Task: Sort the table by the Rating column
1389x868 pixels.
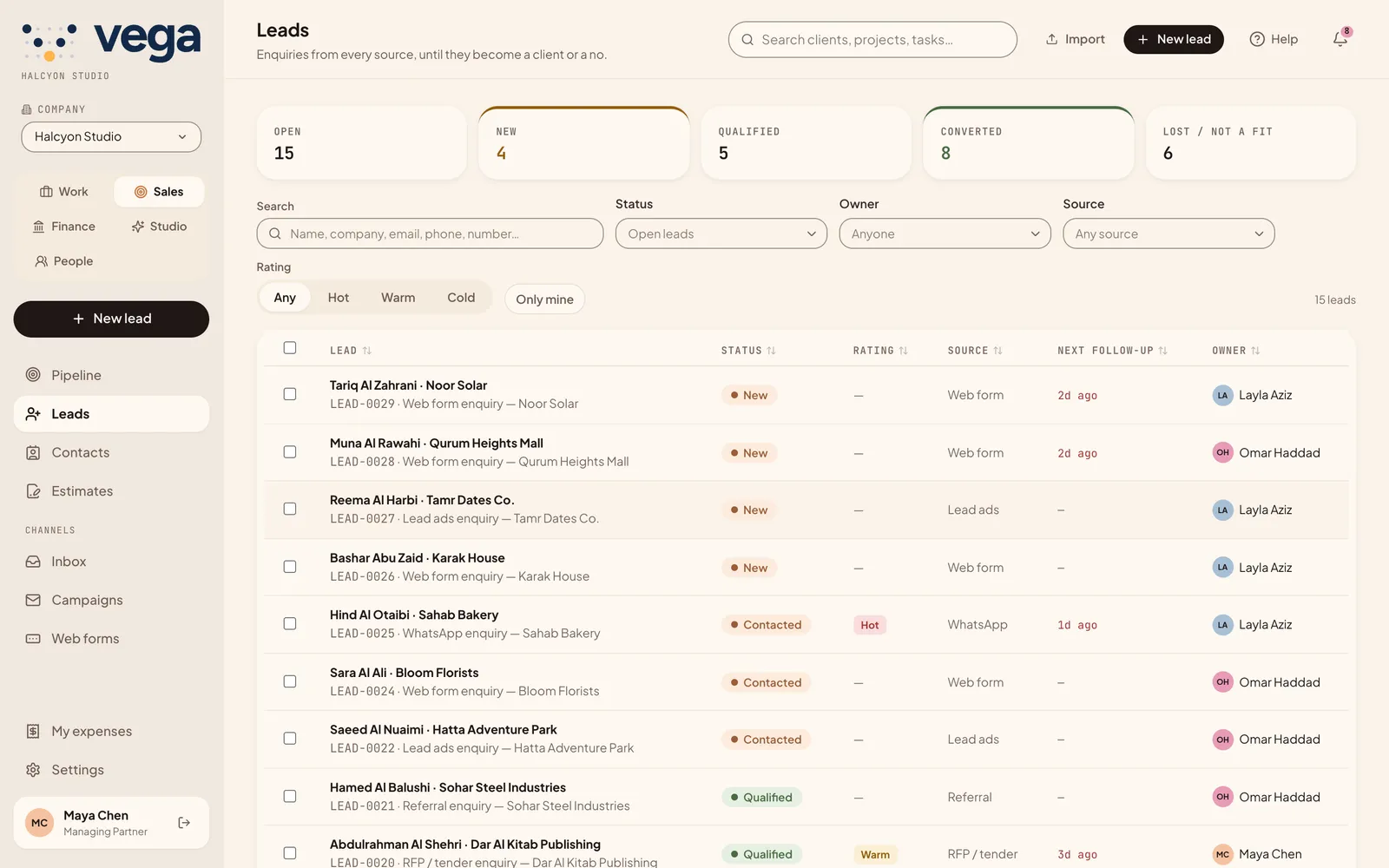Action: 880,351
